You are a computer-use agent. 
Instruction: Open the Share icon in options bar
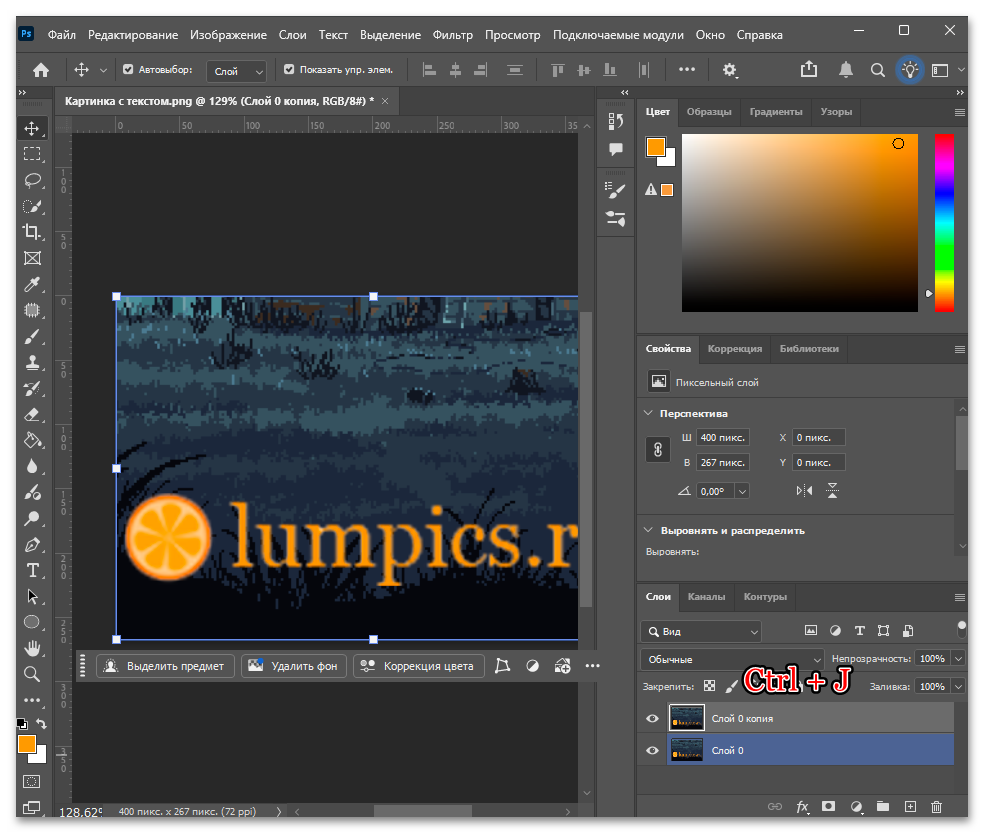[809, 69]
